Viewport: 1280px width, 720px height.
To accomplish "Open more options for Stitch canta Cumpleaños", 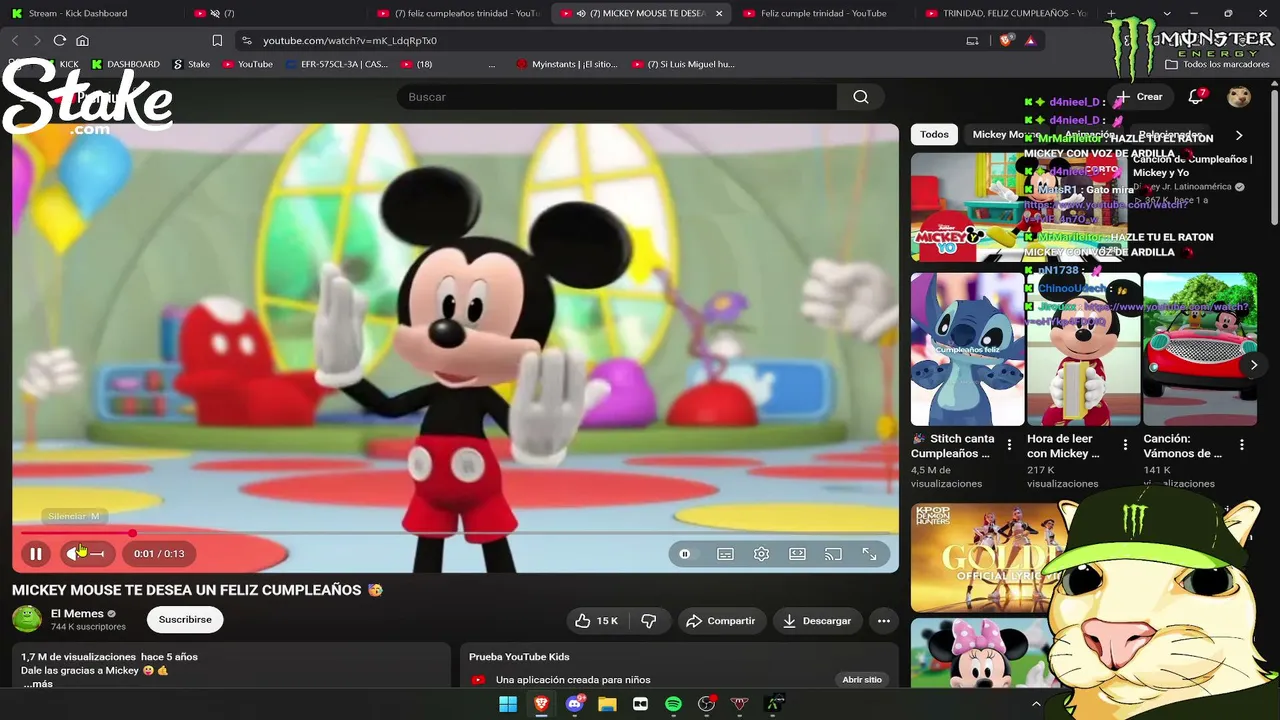I will pos(1009,445).
